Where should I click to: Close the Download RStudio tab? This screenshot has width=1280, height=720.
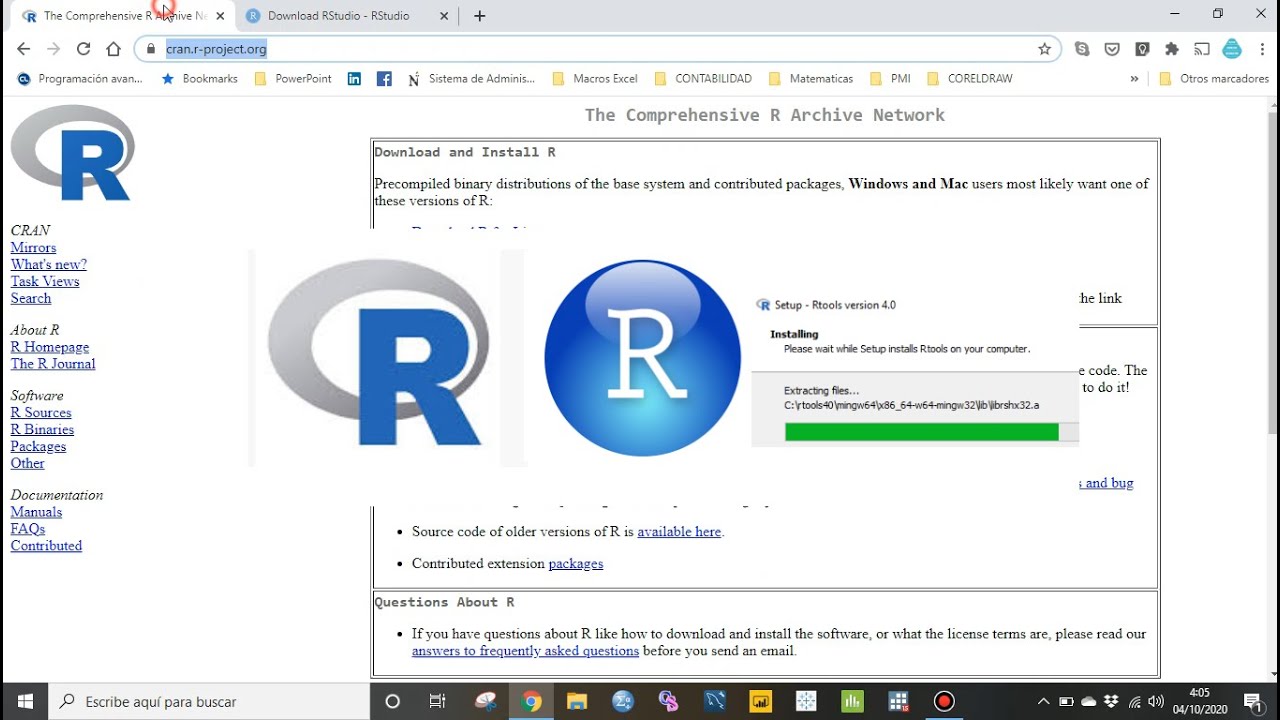[x=445, y=16]
